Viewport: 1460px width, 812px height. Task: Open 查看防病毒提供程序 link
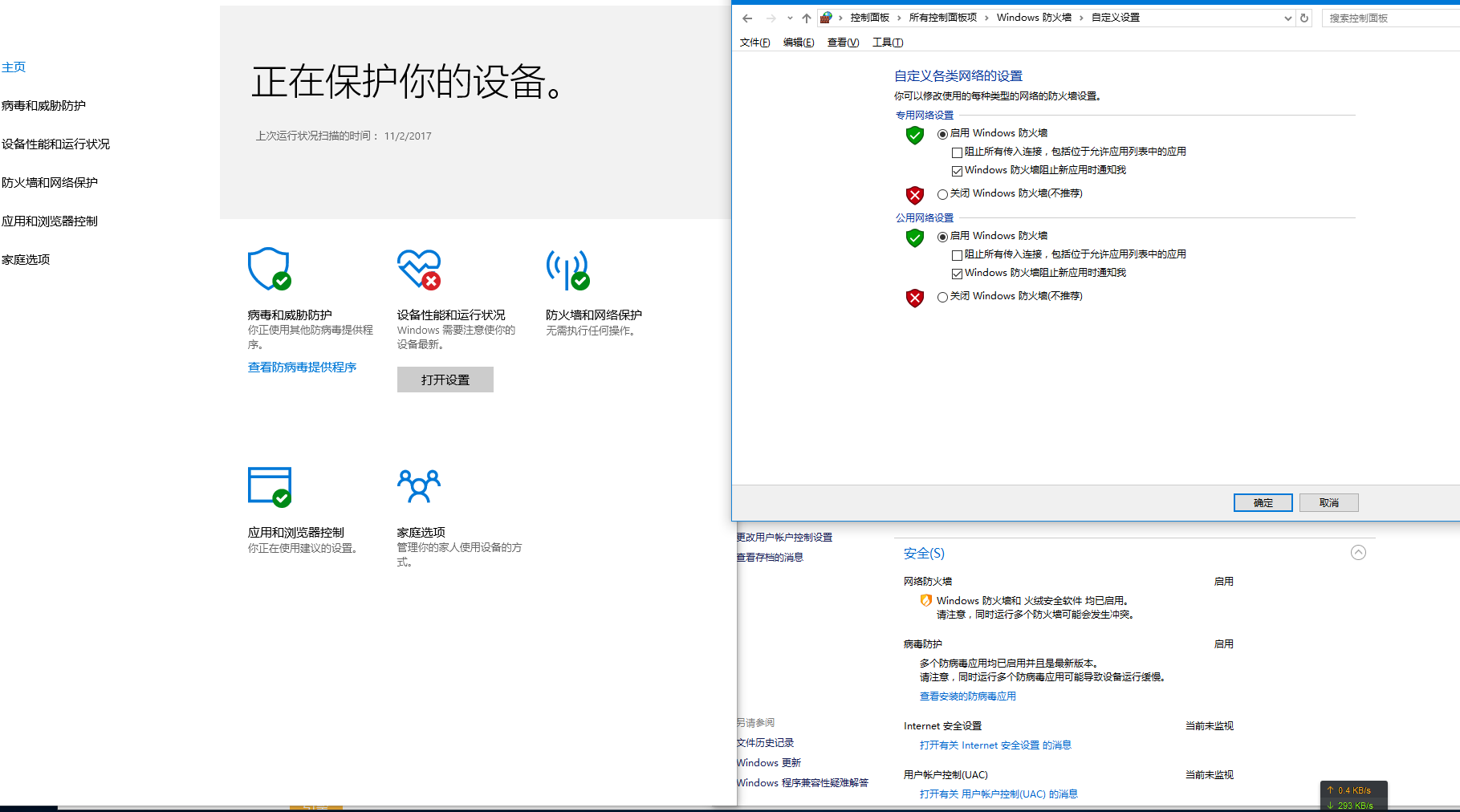point(302,367)
